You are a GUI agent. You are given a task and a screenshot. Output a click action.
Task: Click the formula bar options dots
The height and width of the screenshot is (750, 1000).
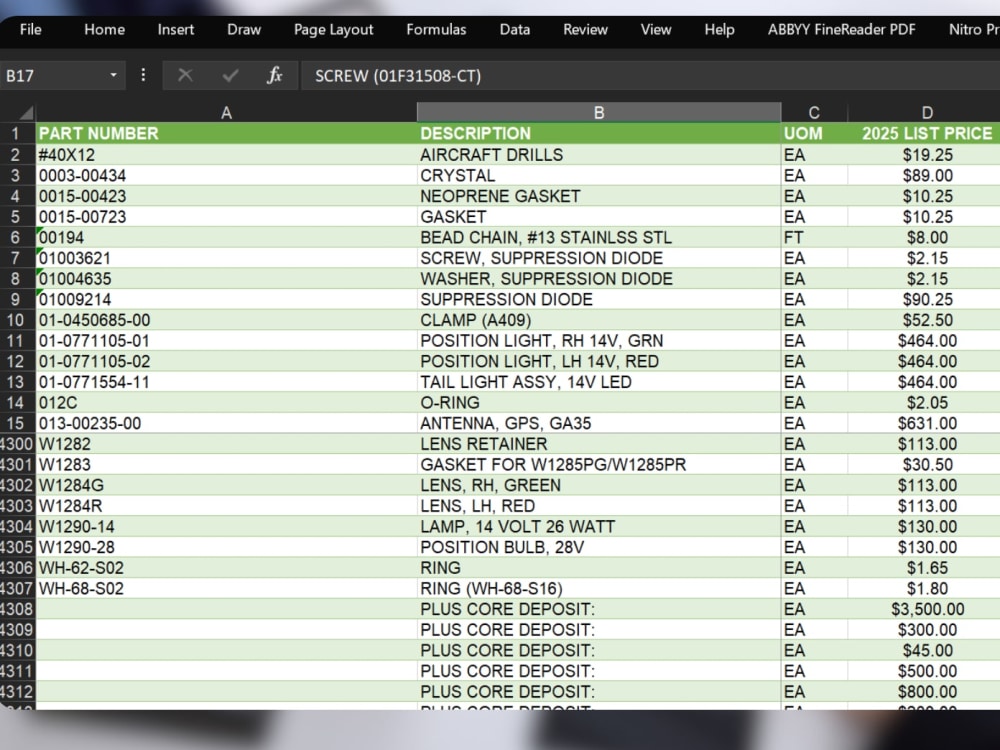[143, 75]
